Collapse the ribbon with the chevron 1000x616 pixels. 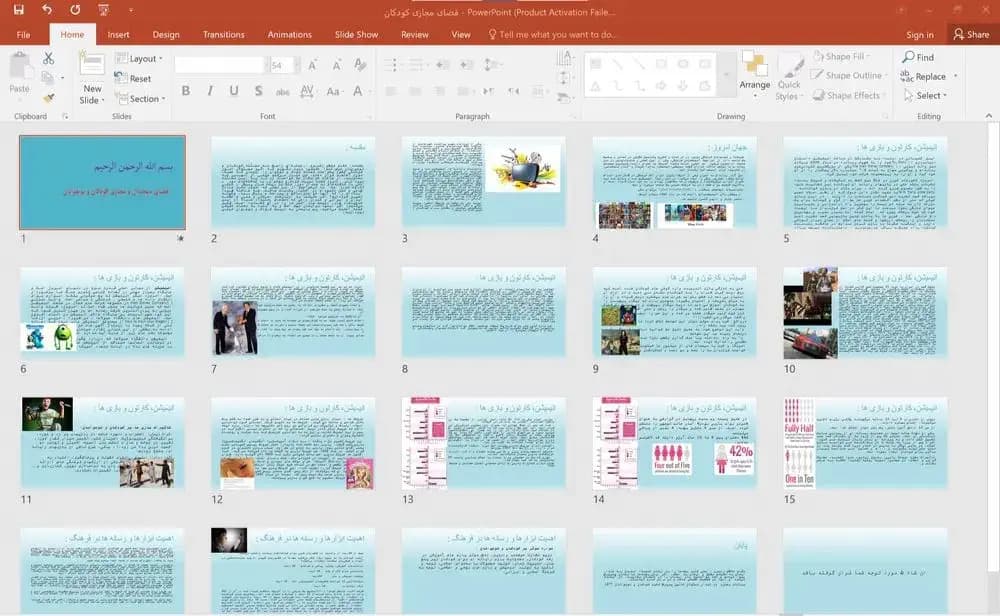click(989, 116)
